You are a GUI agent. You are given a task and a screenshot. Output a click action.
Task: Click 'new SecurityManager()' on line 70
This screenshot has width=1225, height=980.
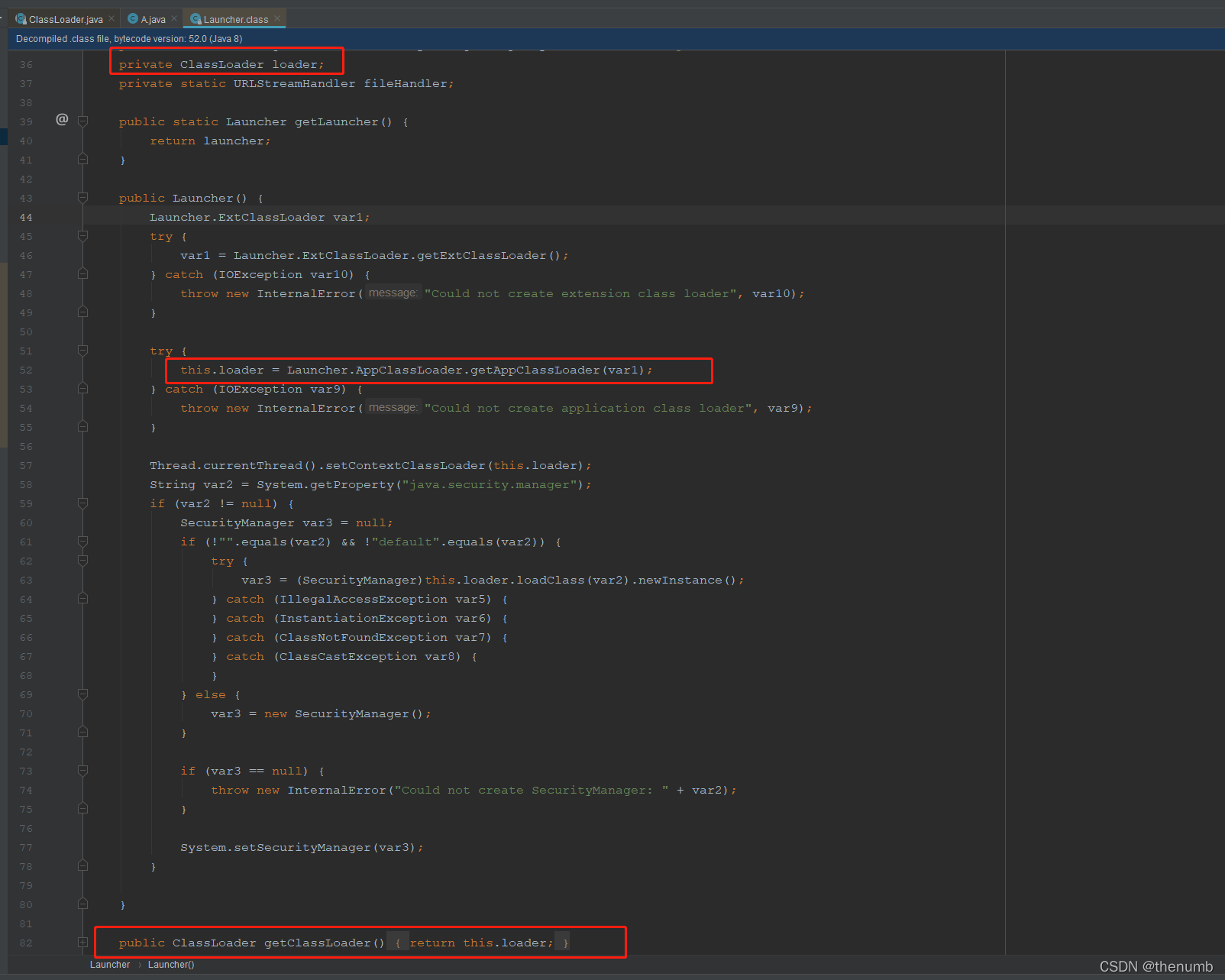tap(344, 714)
